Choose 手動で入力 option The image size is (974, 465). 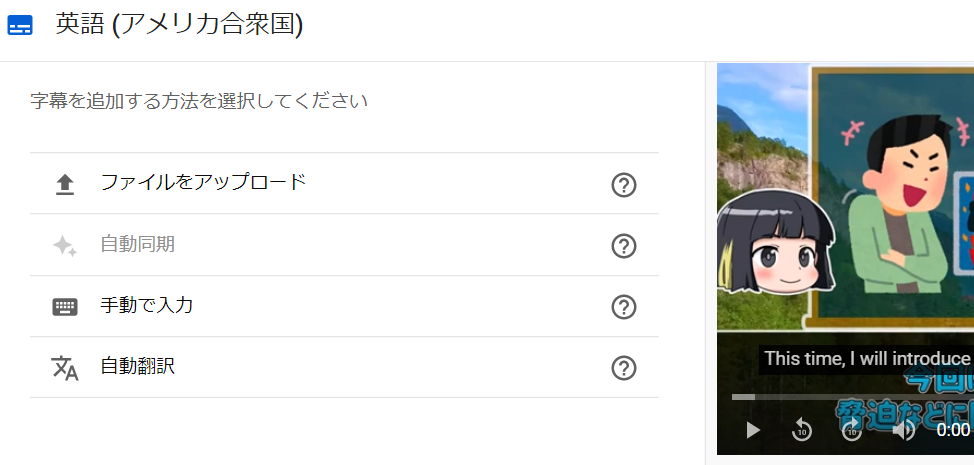coord(344,306)
